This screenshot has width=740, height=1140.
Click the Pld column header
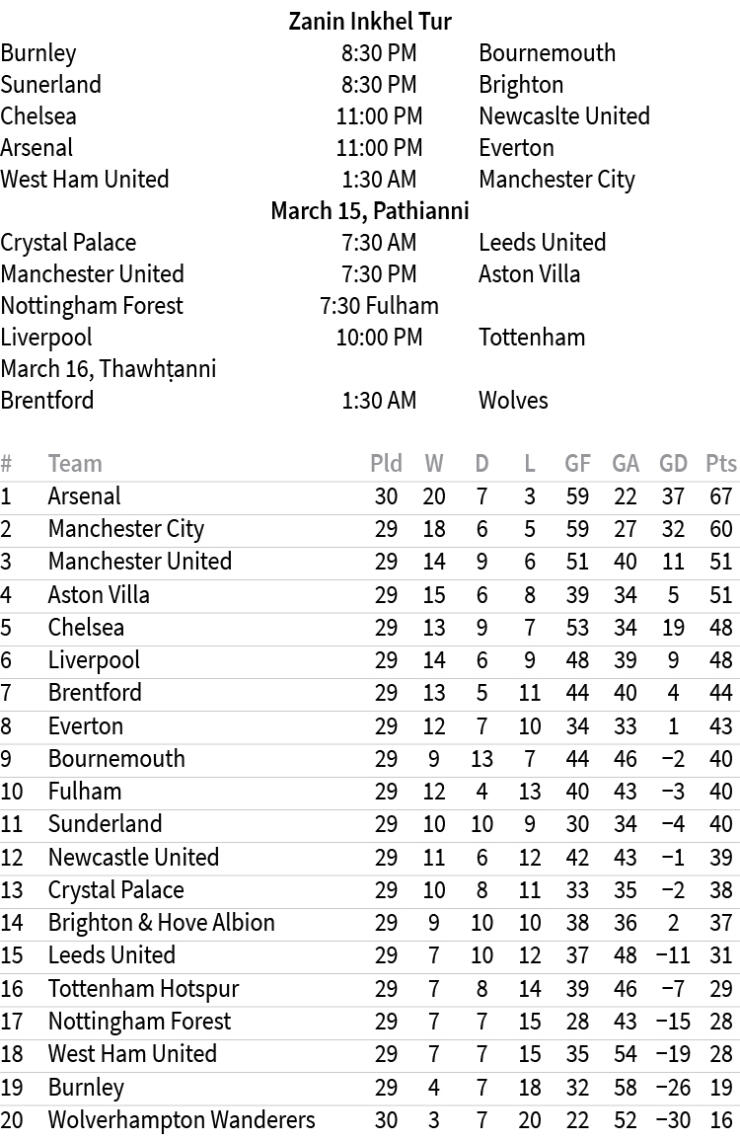pyautogui.click(x=386, y=464)
